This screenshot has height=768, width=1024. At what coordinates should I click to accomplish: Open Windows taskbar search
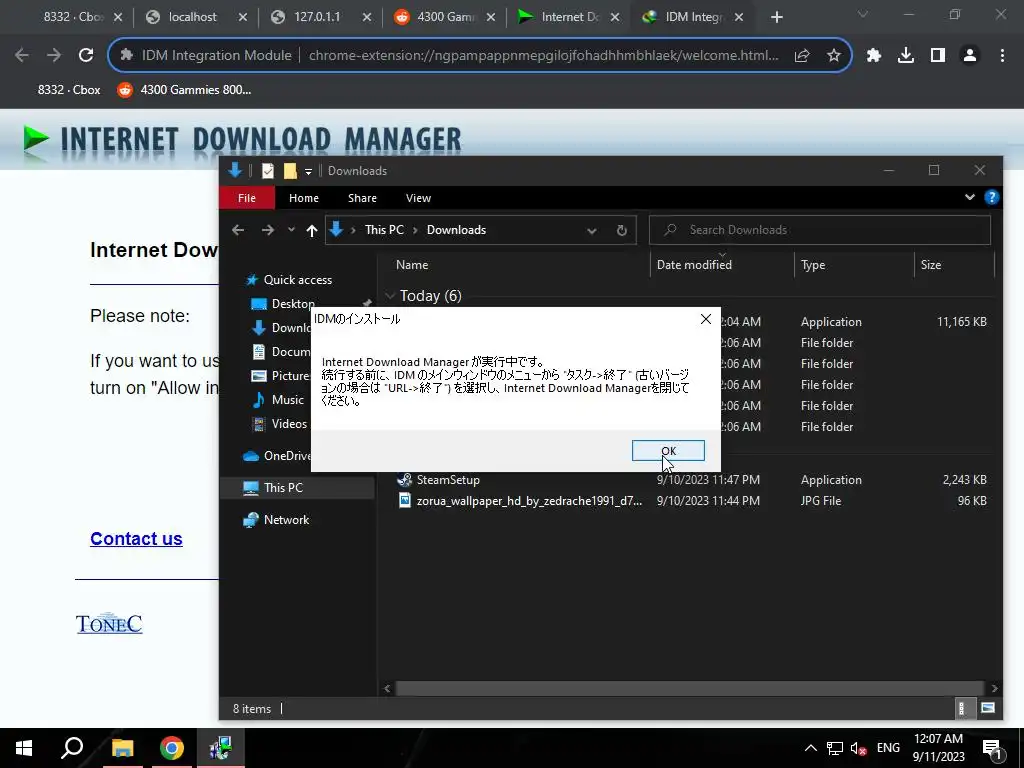coord(72,748)
